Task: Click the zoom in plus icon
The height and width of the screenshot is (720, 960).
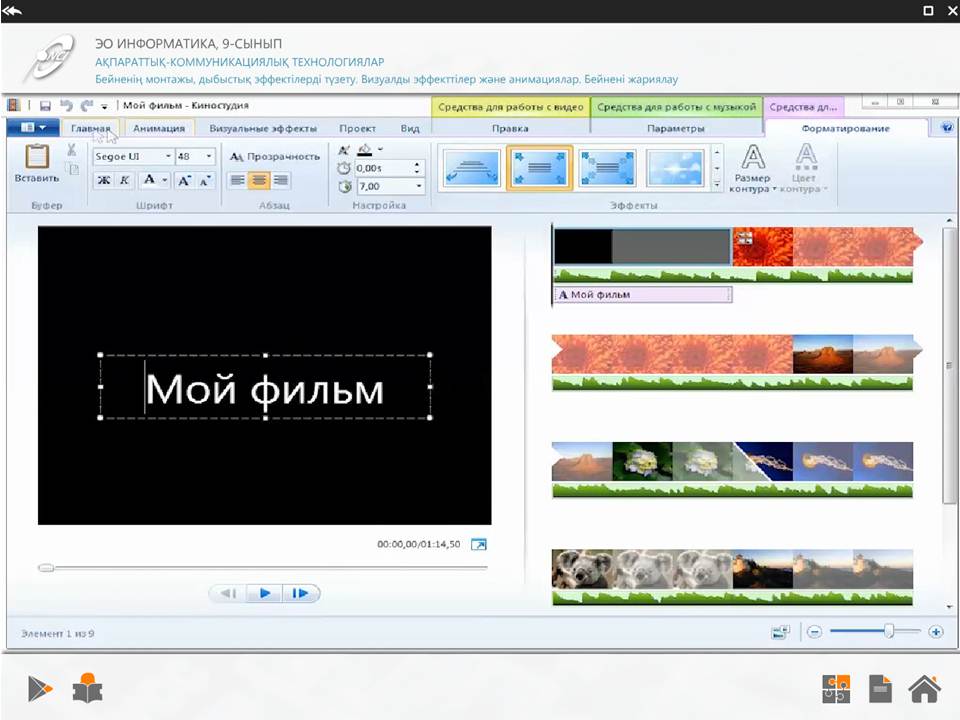Action: [x=936, y=632]
